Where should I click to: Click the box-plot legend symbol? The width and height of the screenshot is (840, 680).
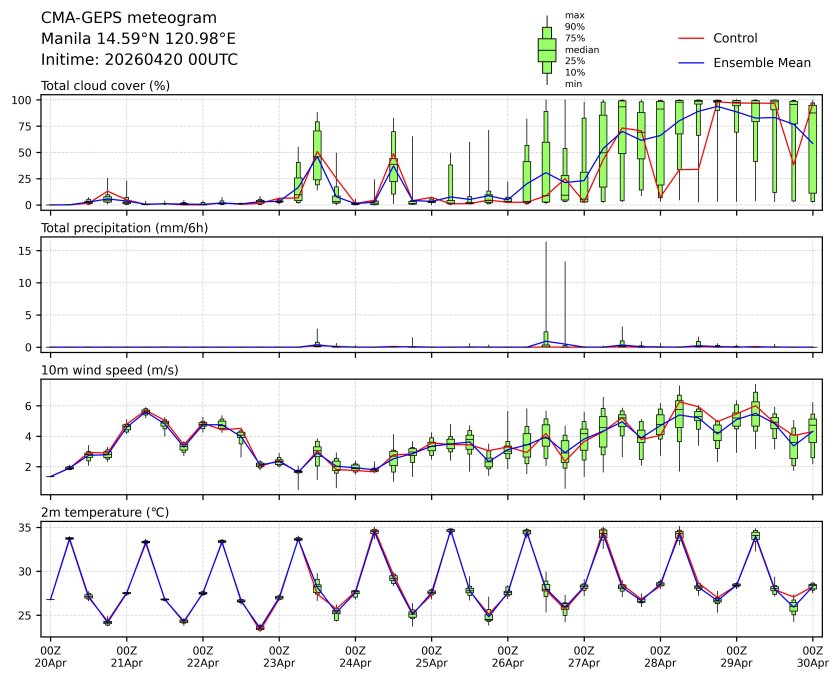pos(546,50)
